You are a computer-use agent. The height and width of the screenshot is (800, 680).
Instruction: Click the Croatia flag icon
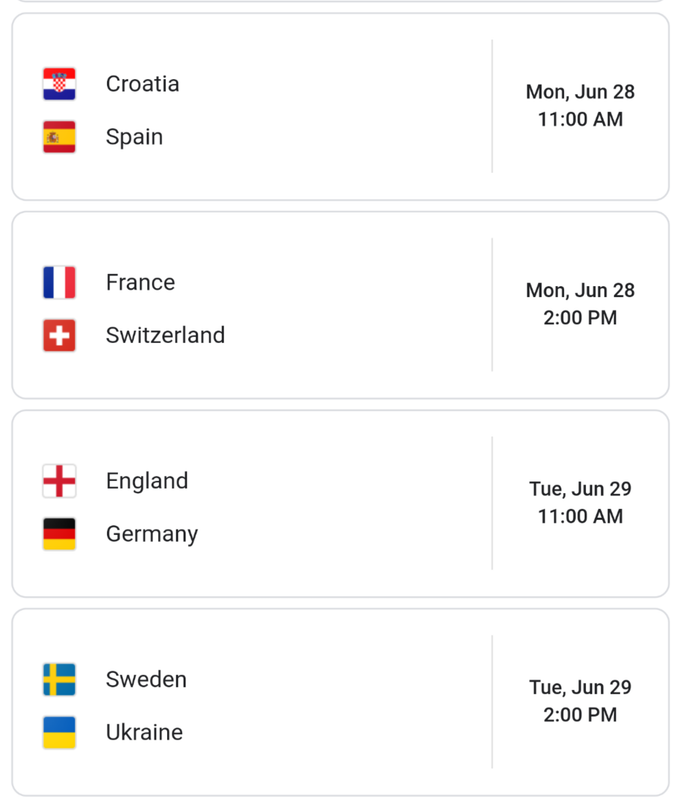coord(59,84)
